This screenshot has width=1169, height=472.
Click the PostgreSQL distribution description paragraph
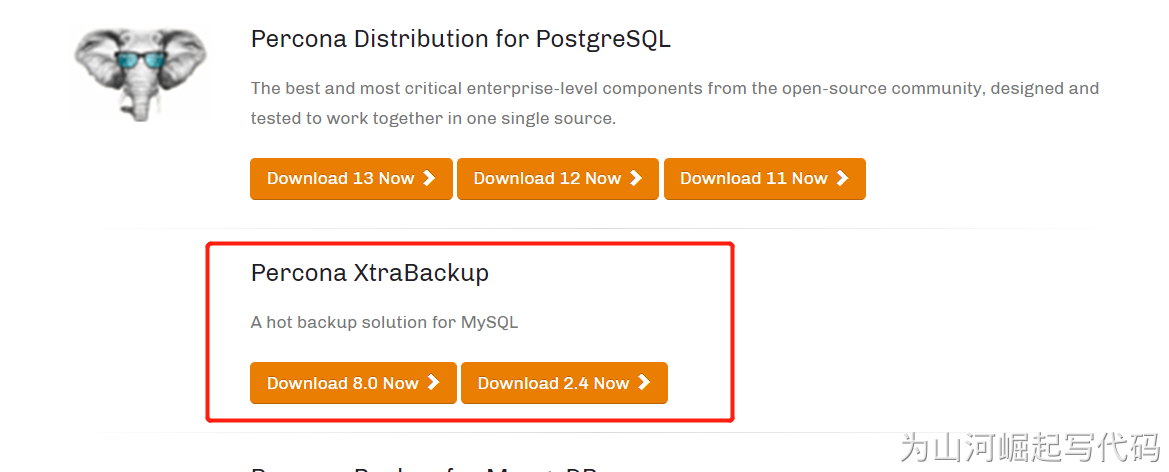pyautogui.click(x=674, y=88)
